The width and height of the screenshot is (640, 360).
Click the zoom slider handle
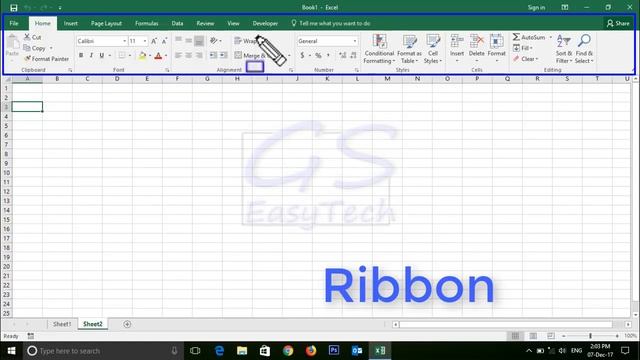click(590, 336)
